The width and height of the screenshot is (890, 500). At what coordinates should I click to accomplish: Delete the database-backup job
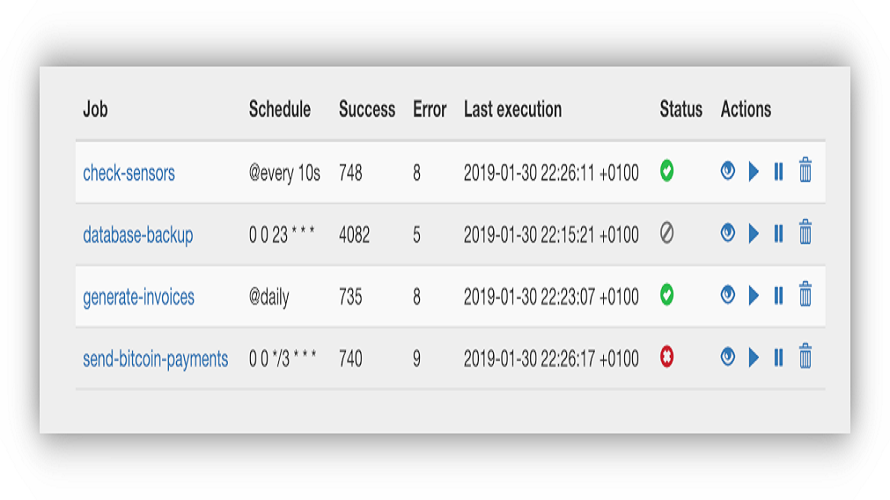(805, 232)
